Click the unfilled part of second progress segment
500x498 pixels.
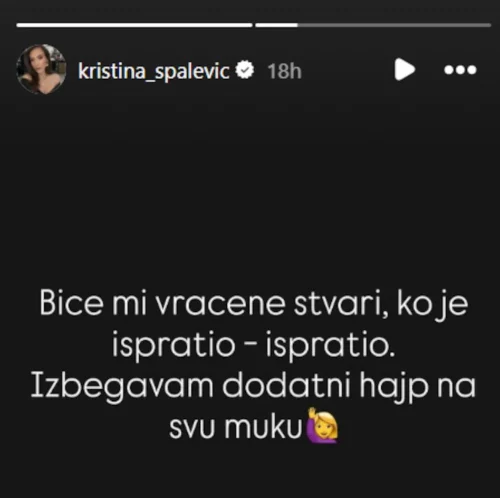(394, 25)
